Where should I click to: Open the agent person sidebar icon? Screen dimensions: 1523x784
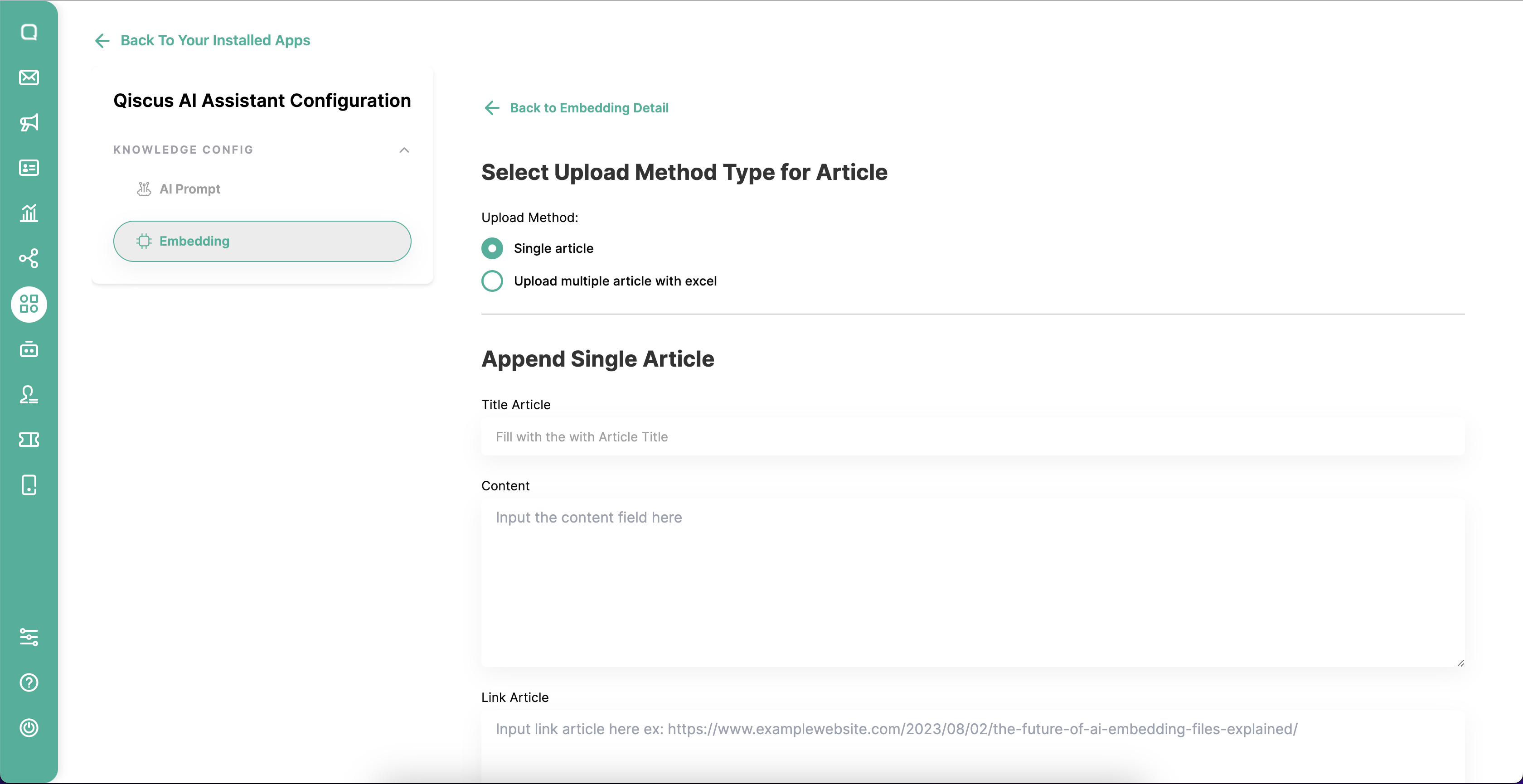[x=29, y=394]
